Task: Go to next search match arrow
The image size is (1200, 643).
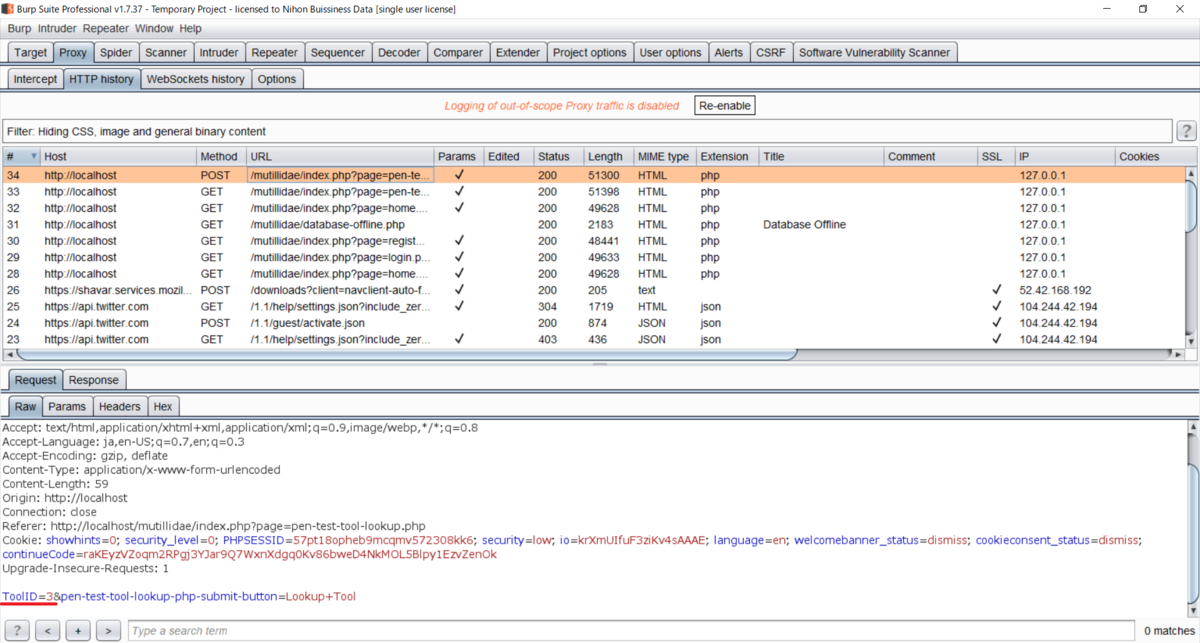Action: tap(109, 631)
